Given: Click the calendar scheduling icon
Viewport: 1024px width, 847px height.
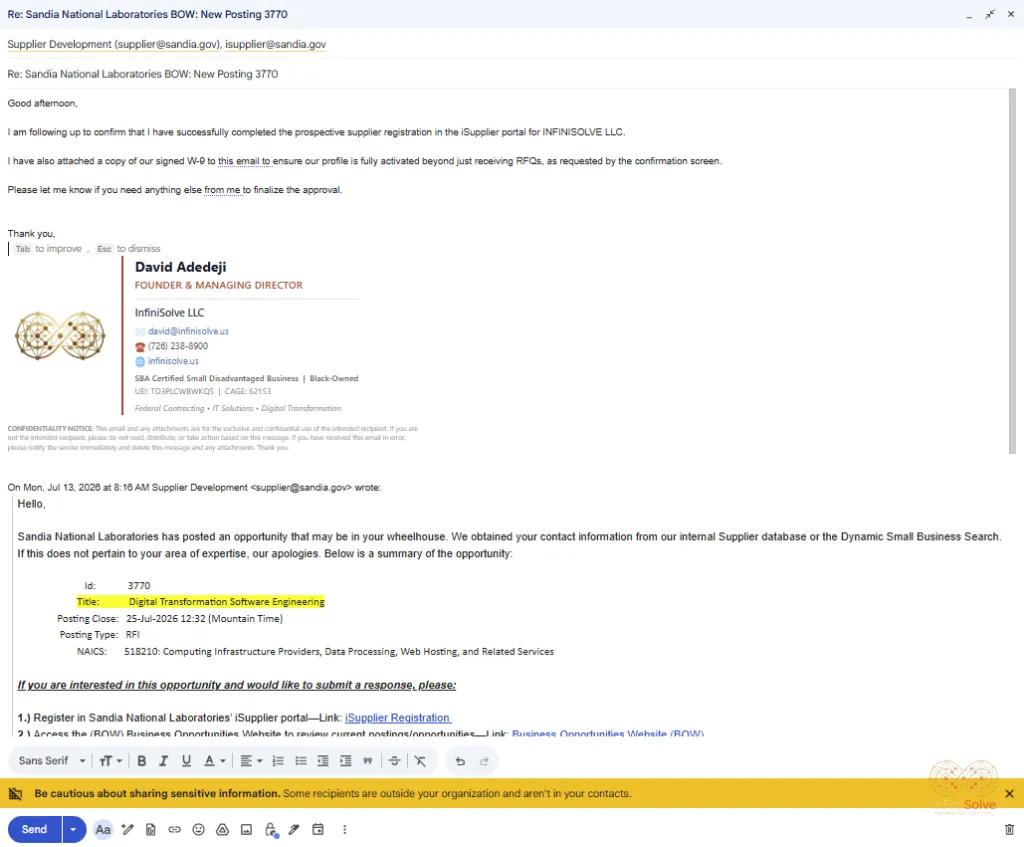Looking at the screenshot, I should (x=318, y=829).
